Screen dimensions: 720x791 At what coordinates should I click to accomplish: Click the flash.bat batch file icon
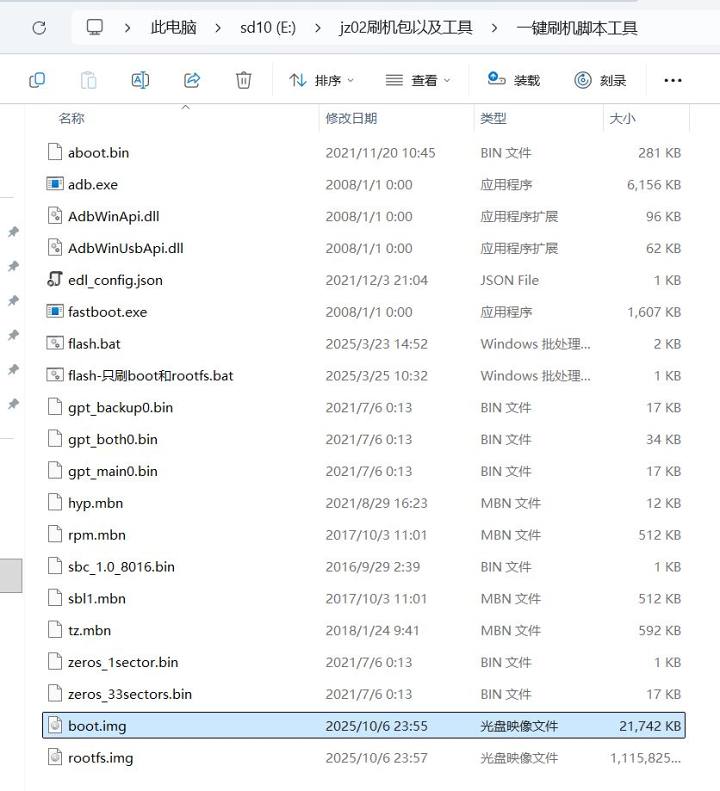(55, 343)
